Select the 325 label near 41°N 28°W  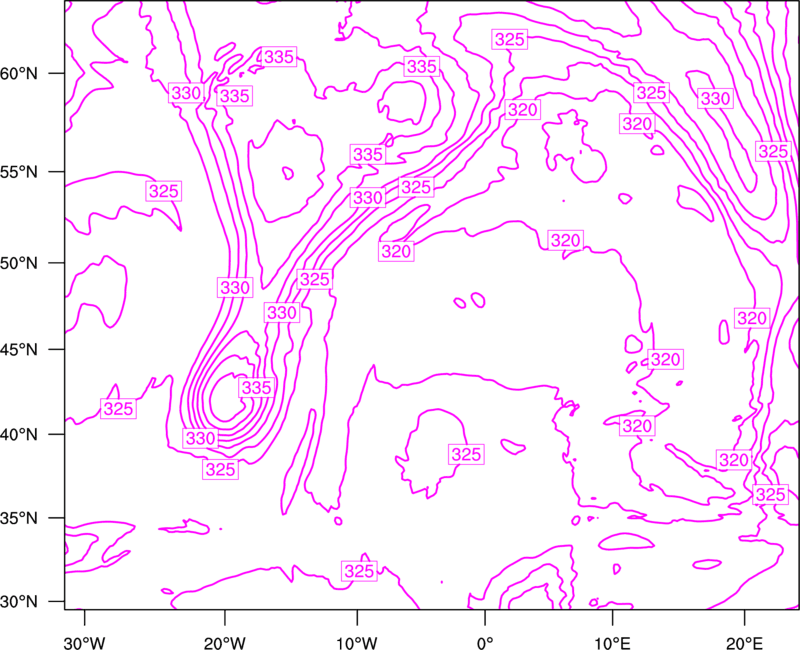(118, 409)
